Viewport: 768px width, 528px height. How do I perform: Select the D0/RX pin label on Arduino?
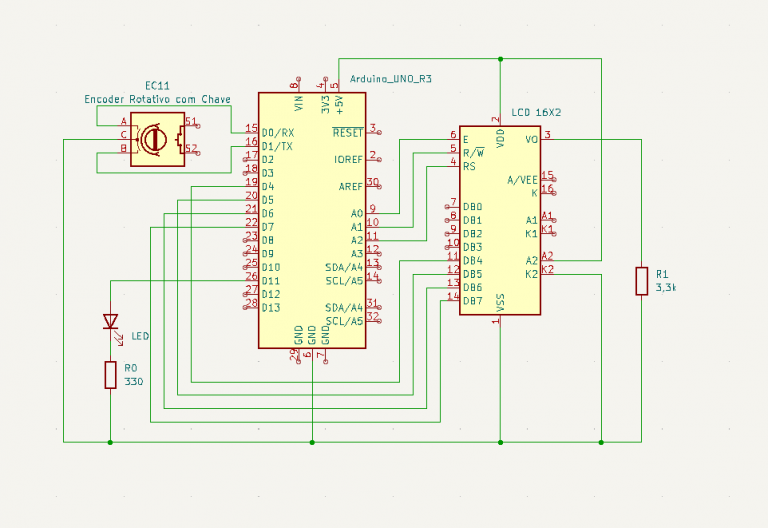coord(277,132)
